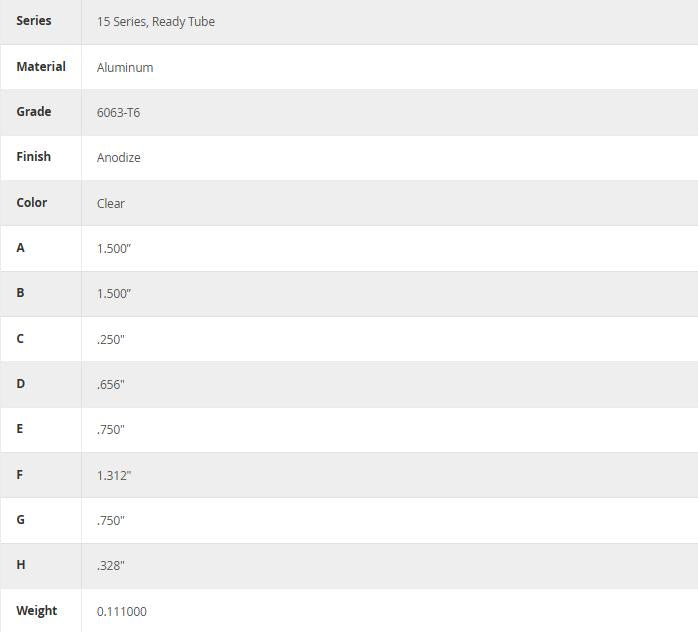Click the 1.500" value in row A
Image resolution: width=698 pixels, height=632 pixels.
114,248
